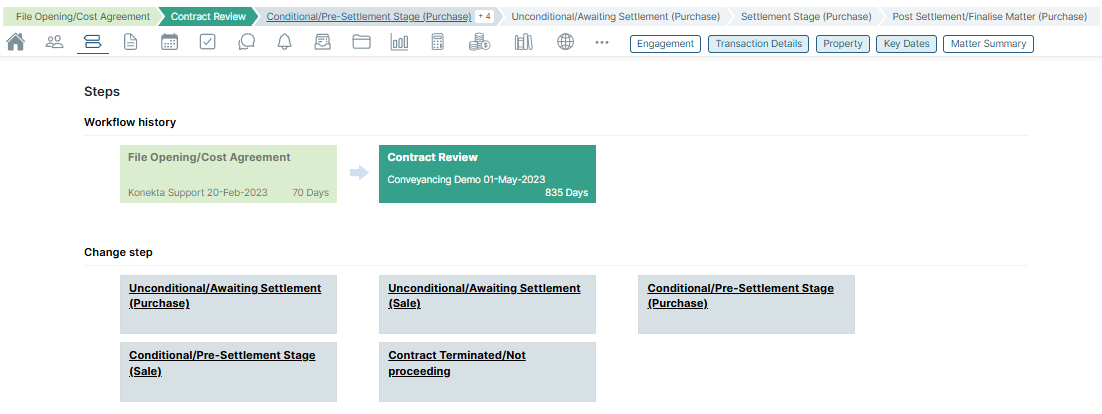Open the calculator icon
1102x414 pixels.
point(437,42)
